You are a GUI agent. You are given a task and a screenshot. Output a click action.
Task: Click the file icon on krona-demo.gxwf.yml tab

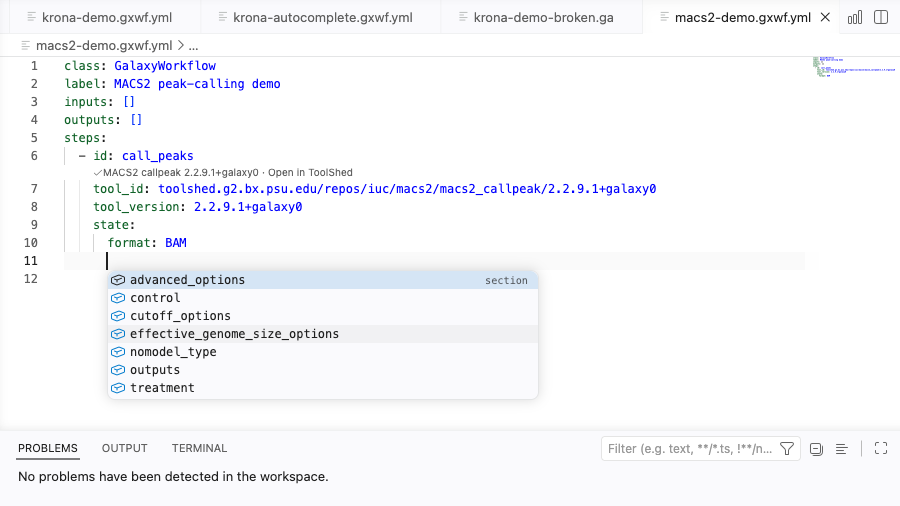click(32, 17)
